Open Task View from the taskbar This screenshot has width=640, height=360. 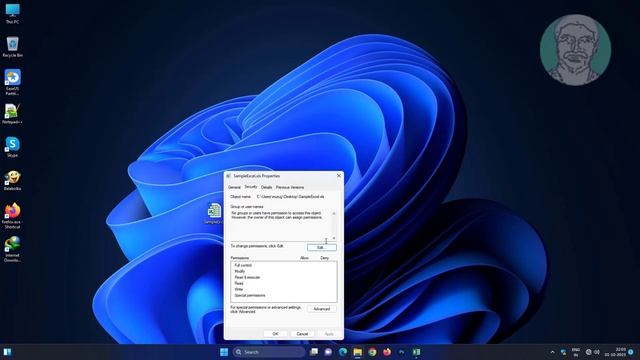click(313, 352)
